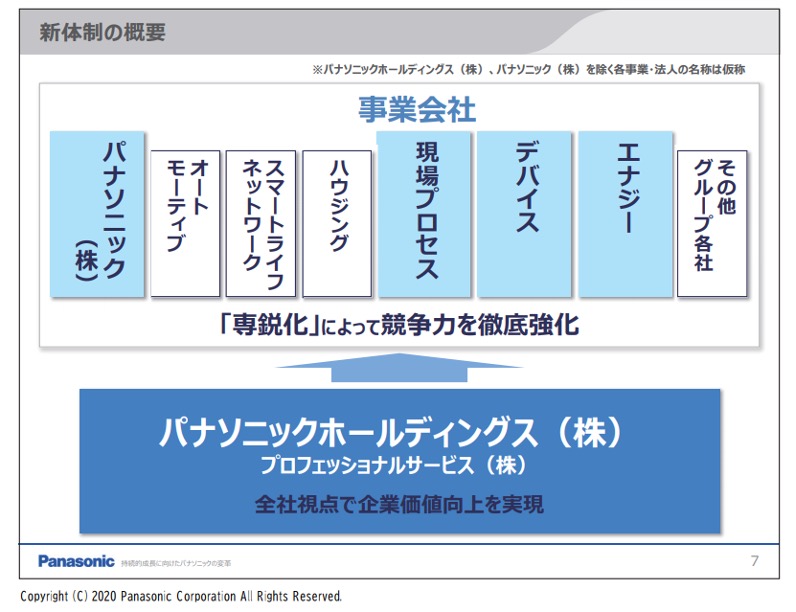The width and height of the screenshot is (796, 612).
Task: Select the ハウジング white box
Action: coord(337,223)
